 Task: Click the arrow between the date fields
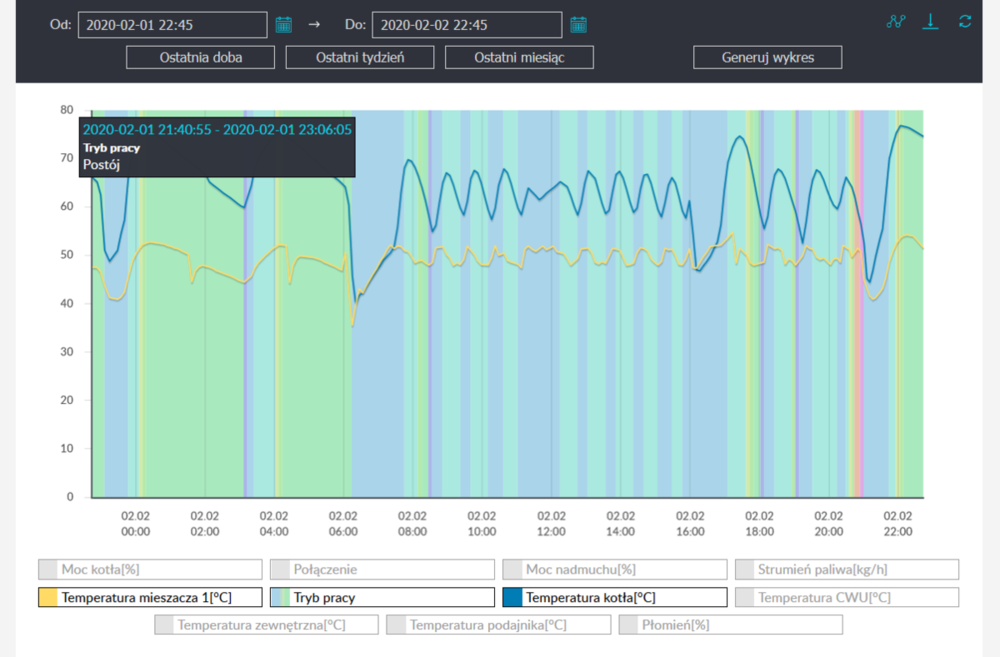[x=314, y=24]
